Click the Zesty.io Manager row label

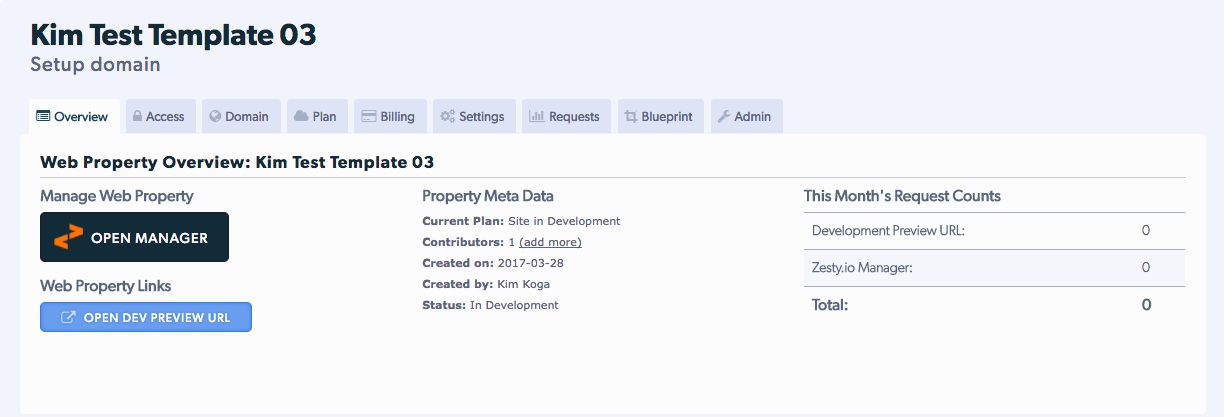click(x=862, y=267)
